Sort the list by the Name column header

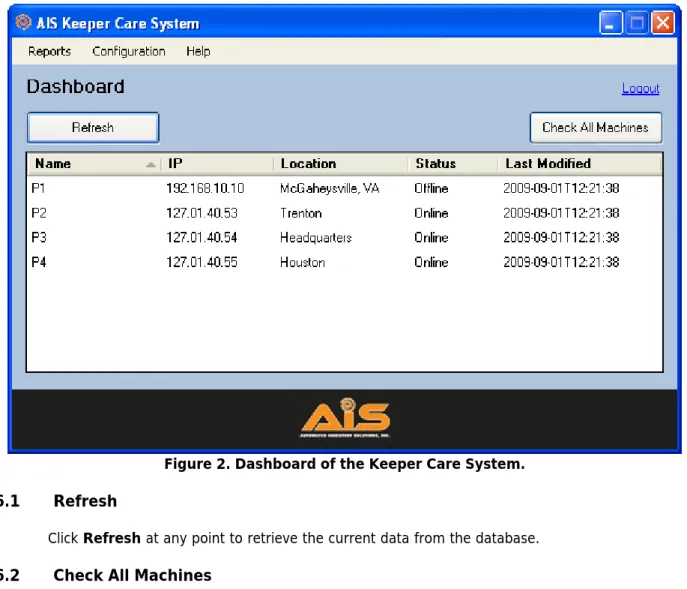(93, 164)
